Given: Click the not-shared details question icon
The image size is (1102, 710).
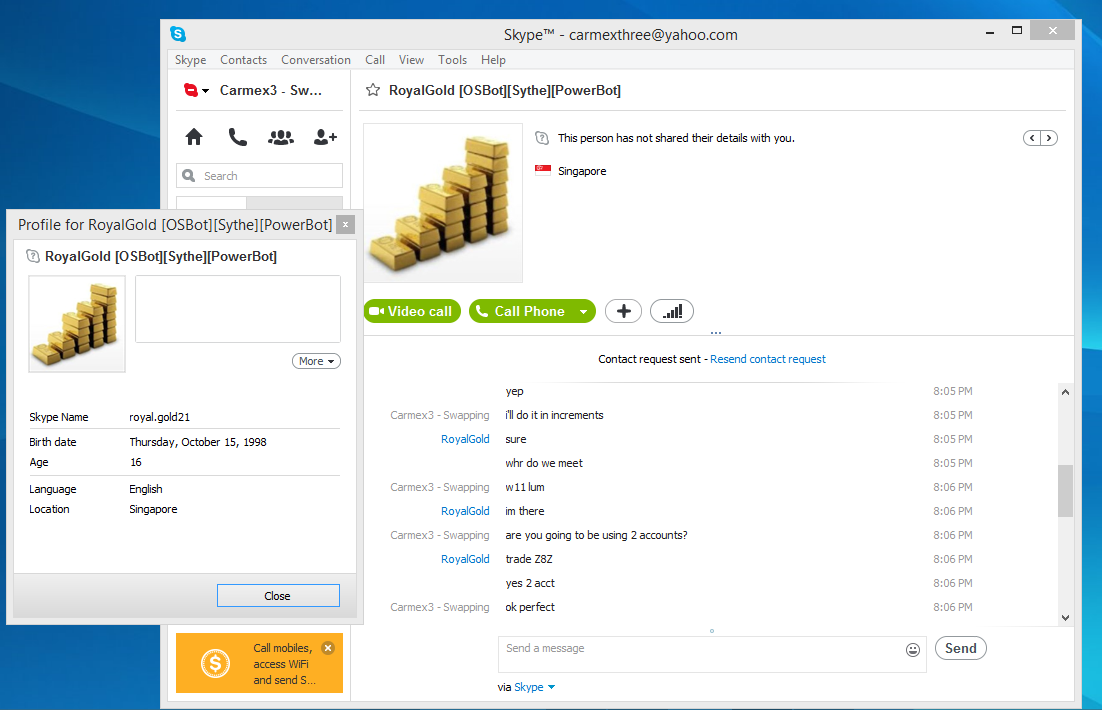Looking at the screenshot, I should tap(542, 138).
